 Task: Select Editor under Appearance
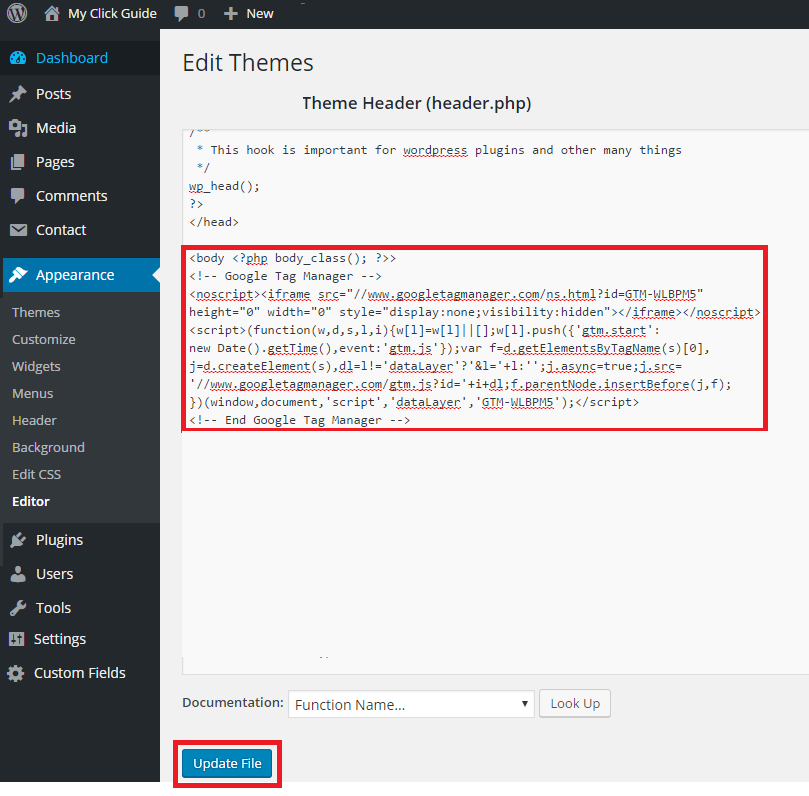(x=31, y=501)
